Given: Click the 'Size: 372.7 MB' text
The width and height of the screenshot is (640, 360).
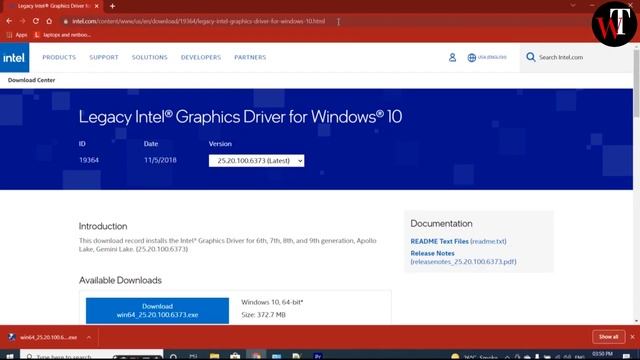Looking at the screenshot, I should point(263,315).
